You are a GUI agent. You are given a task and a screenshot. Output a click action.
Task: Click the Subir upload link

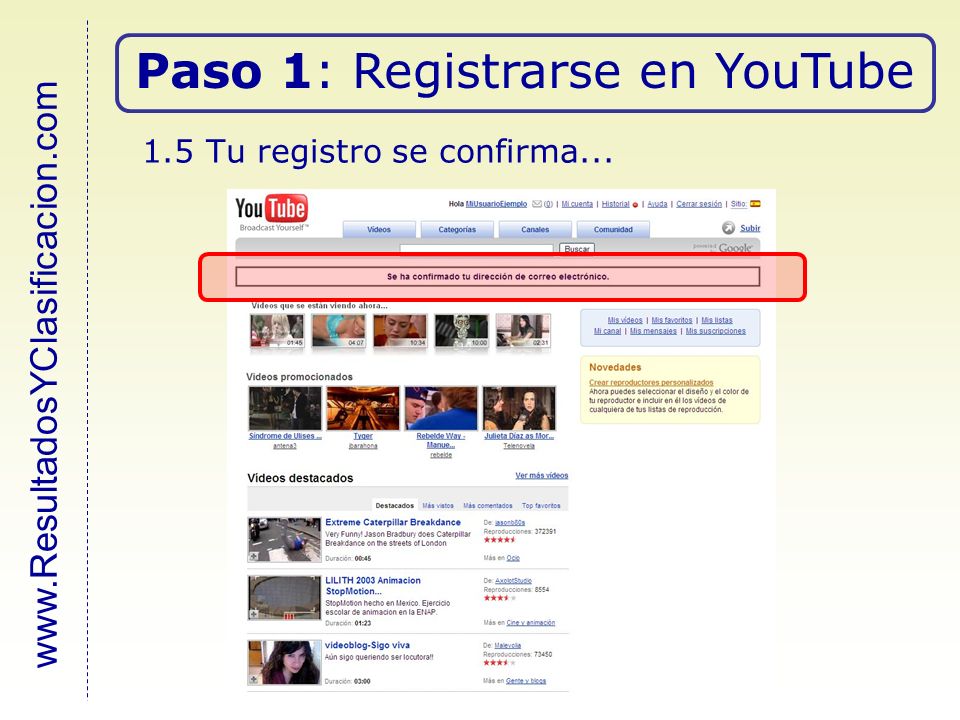pos(750,228)
